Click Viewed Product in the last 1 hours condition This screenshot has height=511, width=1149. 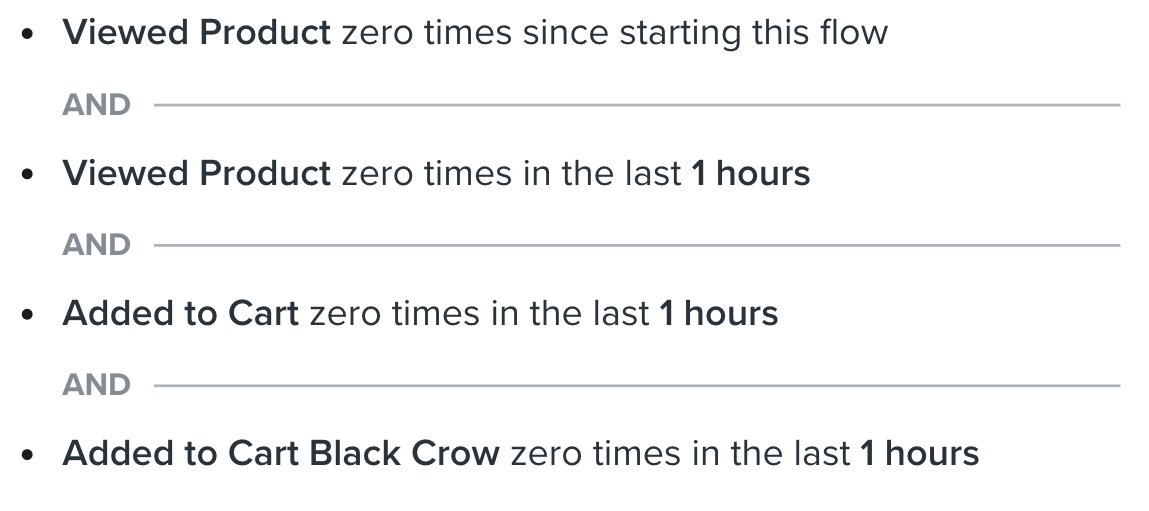(196, 174)
